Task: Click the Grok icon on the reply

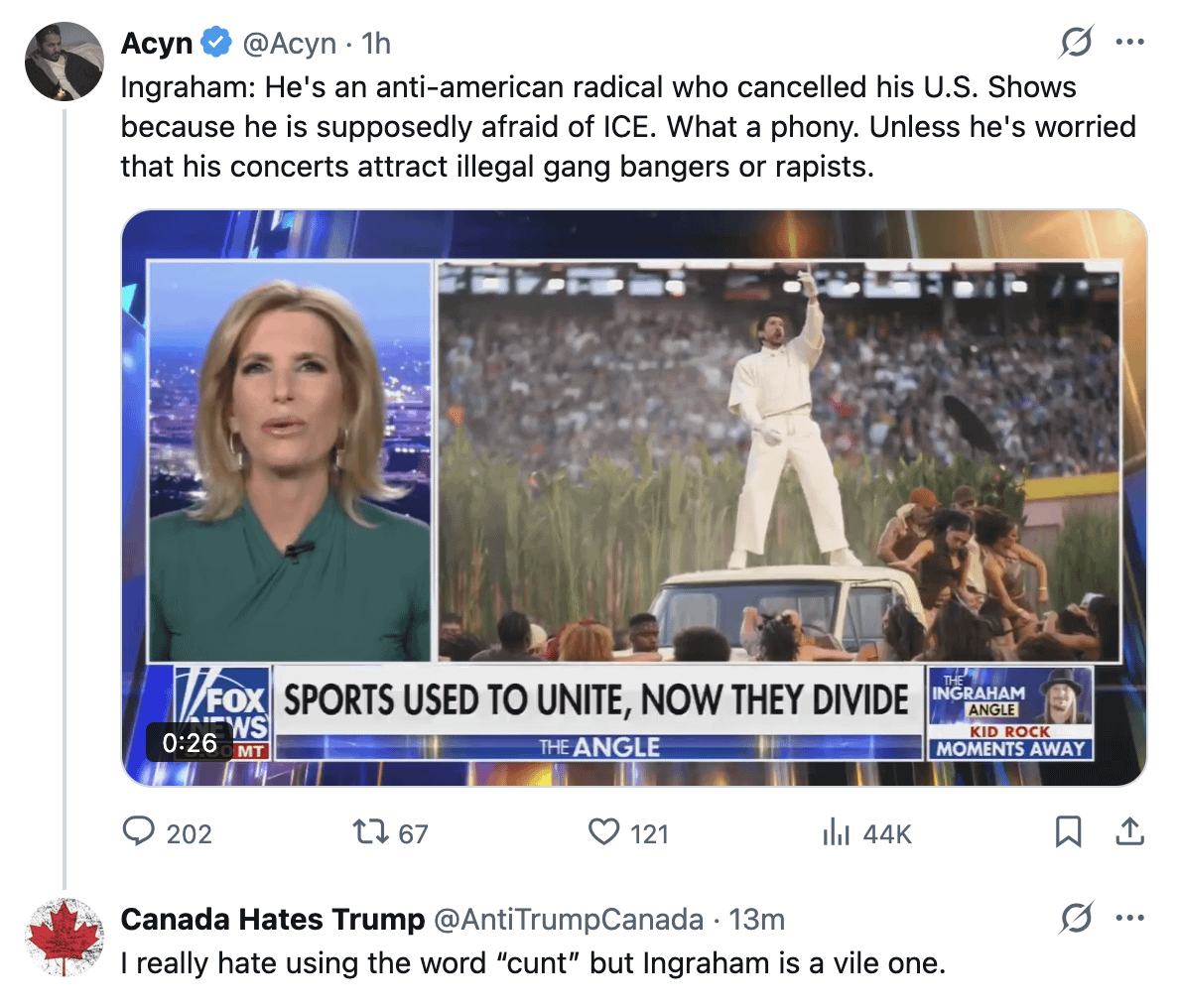Action: point(1076,919)
